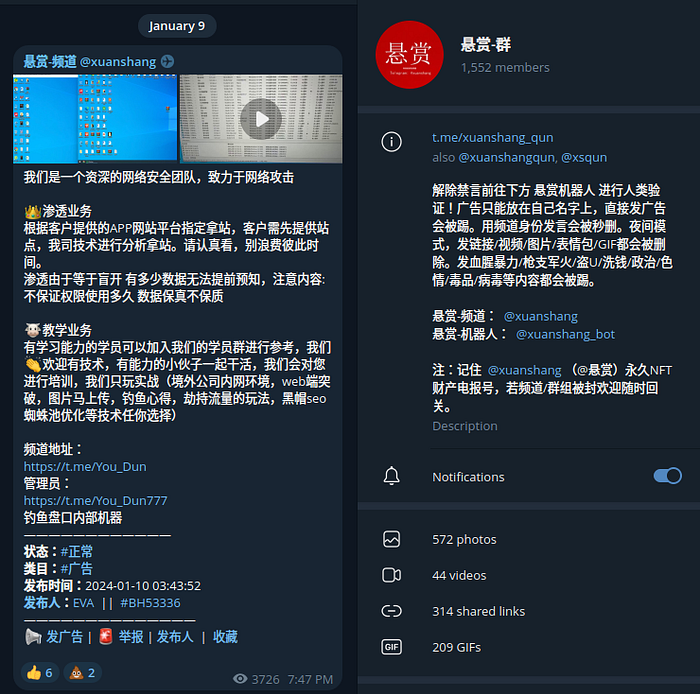Click the 钓鱼盘口内部机器 text line
This screenshot has width=700, height=694.
73,518
